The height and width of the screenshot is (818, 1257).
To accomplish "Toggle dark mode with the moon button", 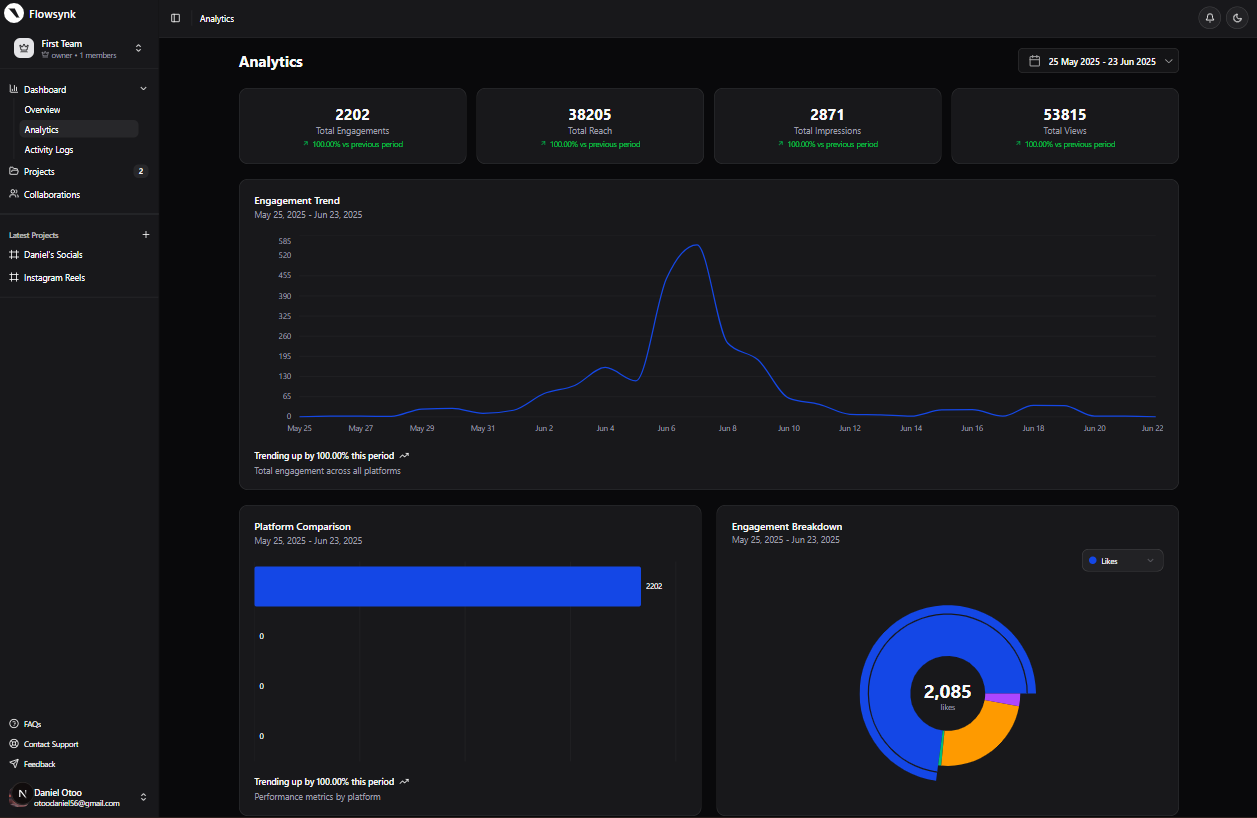I will pyautogui.click(x=1238, y=17).
